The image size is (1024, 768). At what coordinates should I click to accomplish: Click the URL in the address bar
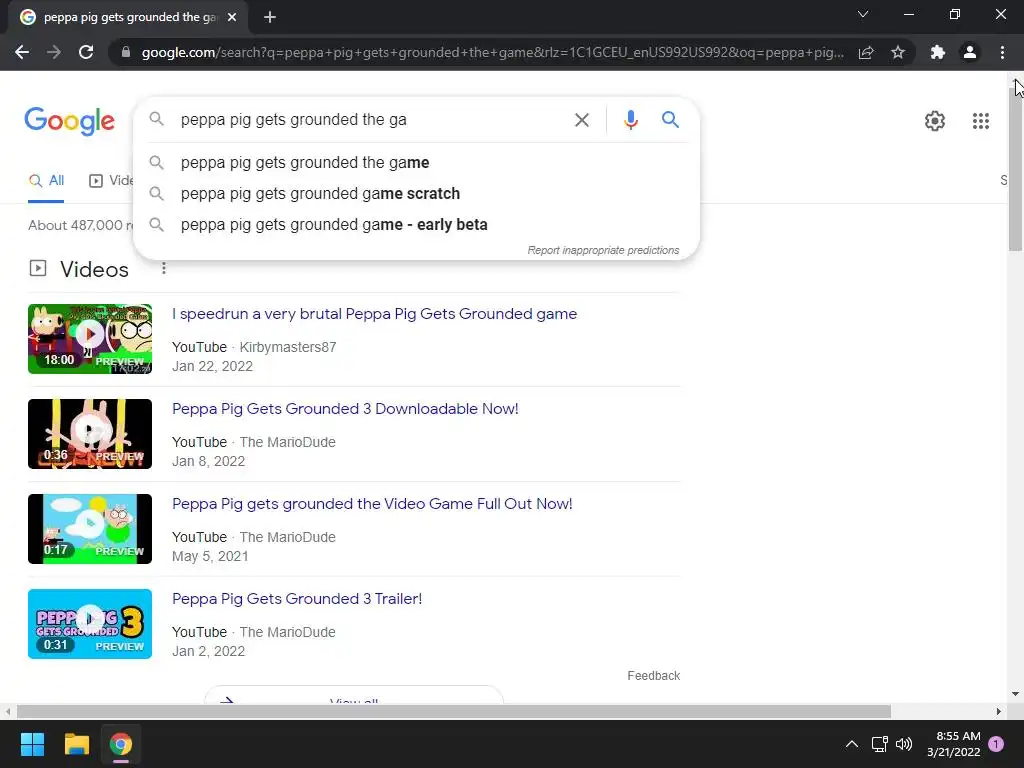click(x=492, y=52)
